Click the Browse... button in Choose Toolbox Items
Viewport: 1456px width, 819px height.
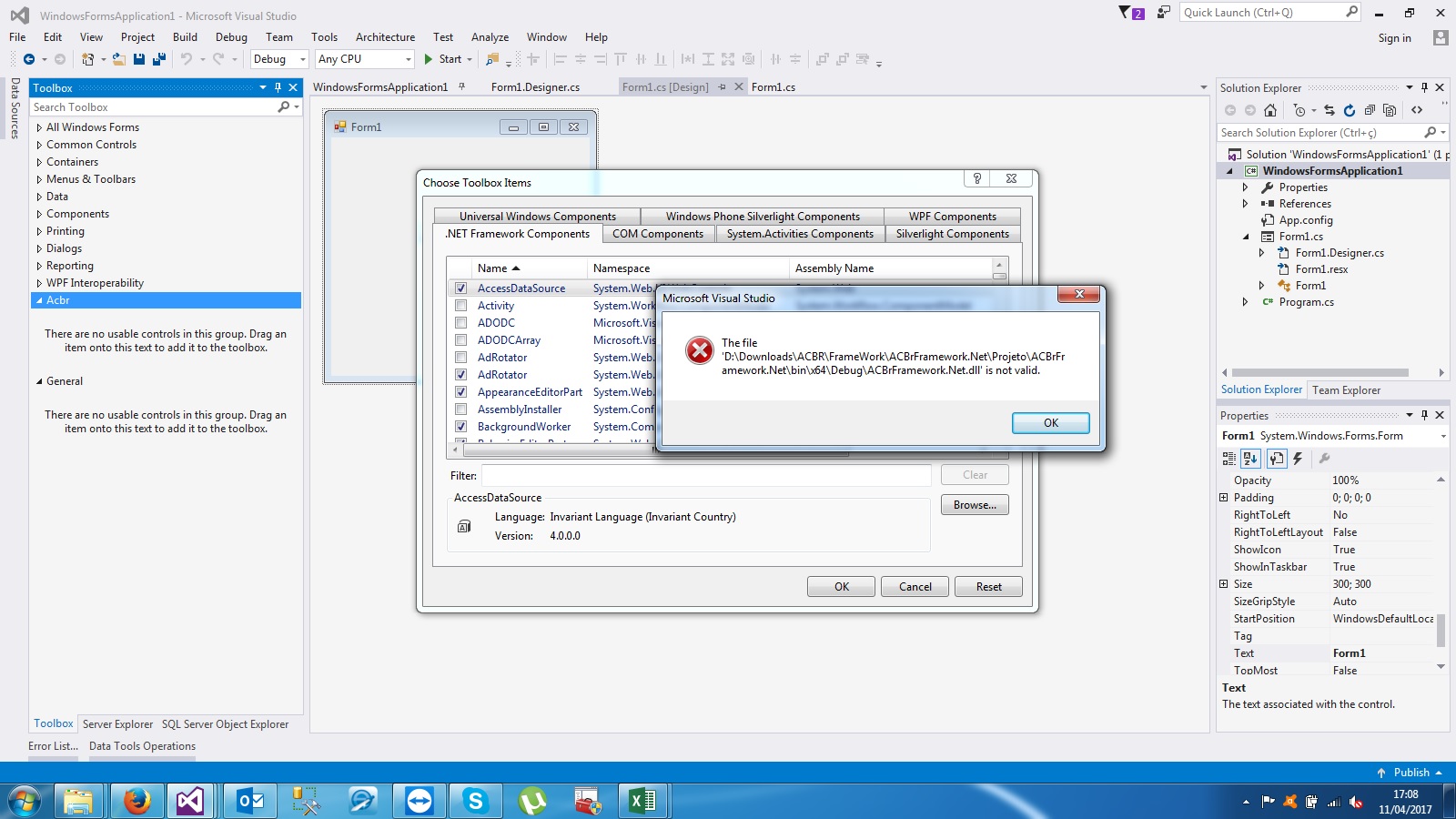tap(975, 505)
